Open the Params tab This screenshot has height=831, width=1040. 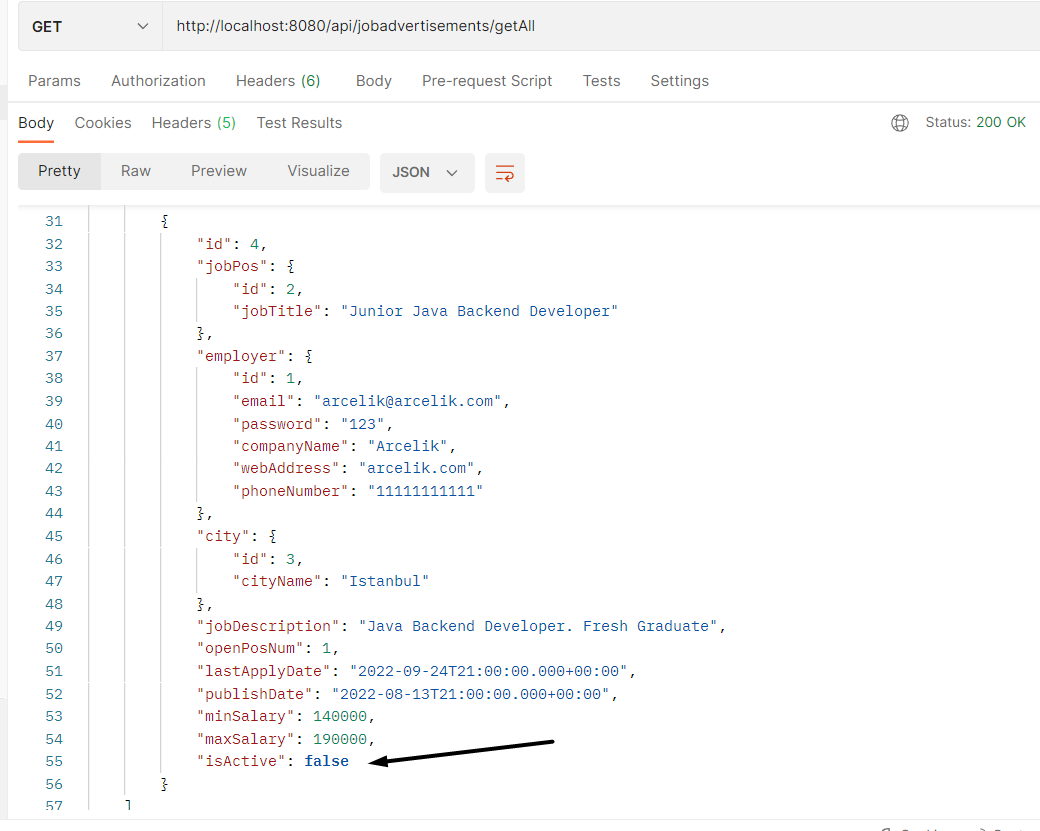point(54,81)
